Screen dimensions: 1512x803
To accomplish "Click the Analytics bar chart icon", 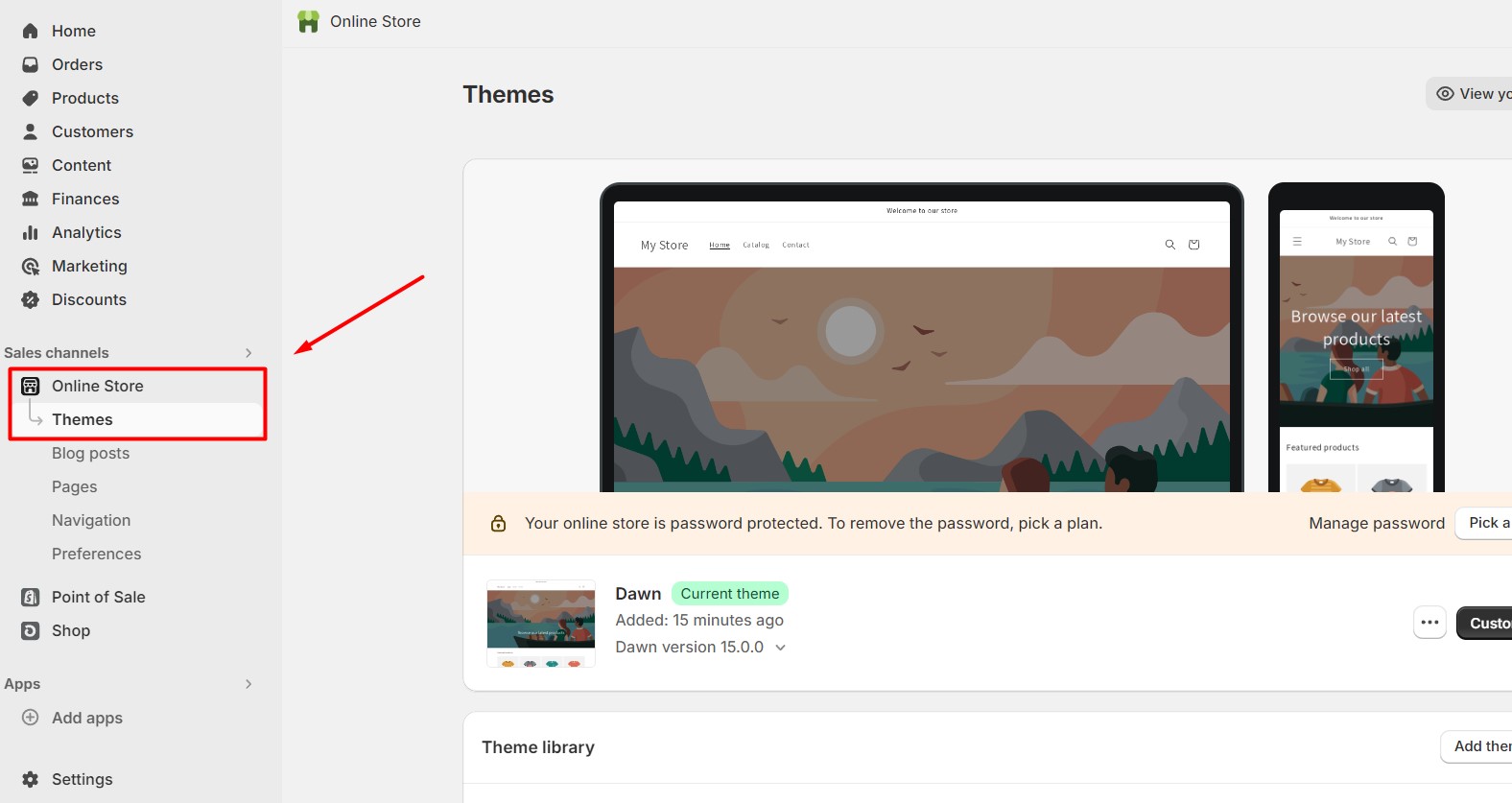I will point(31,232).
